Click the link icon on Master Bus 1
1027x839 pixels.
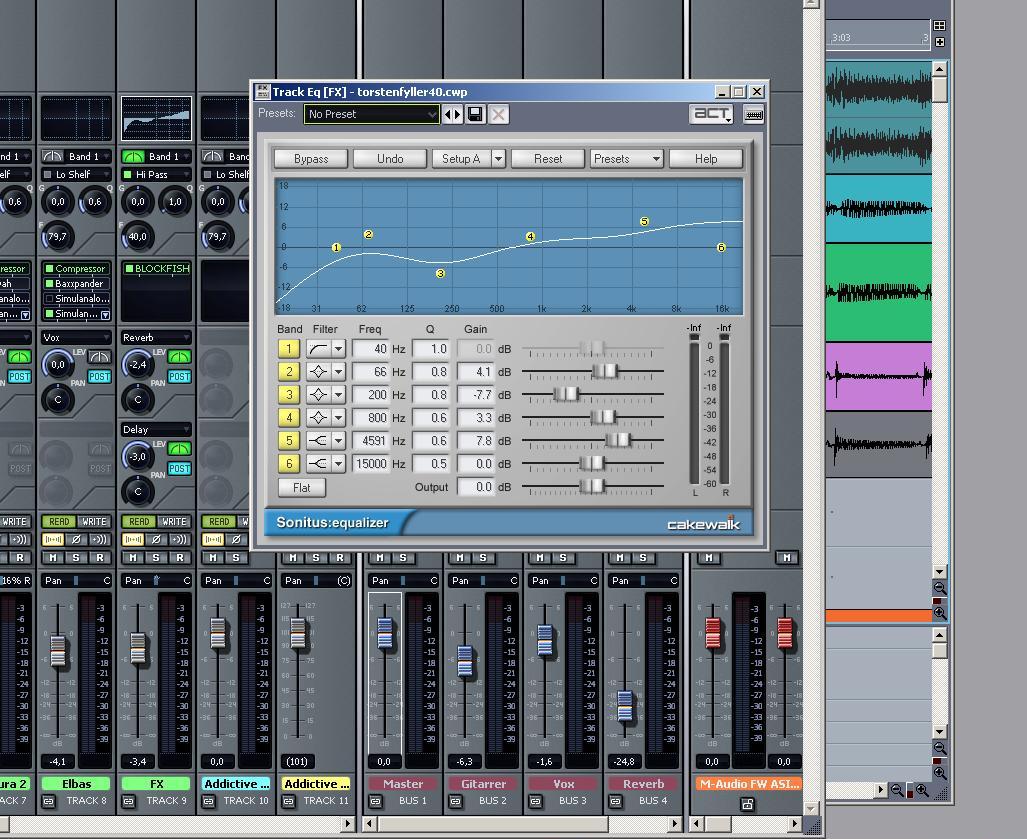[x=375, y=801]
